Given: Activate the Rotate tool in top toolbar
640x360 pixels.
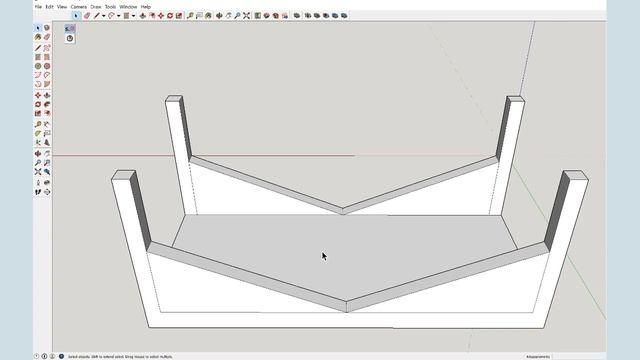Looking at the screenshot, I should [x=170, y=16].
